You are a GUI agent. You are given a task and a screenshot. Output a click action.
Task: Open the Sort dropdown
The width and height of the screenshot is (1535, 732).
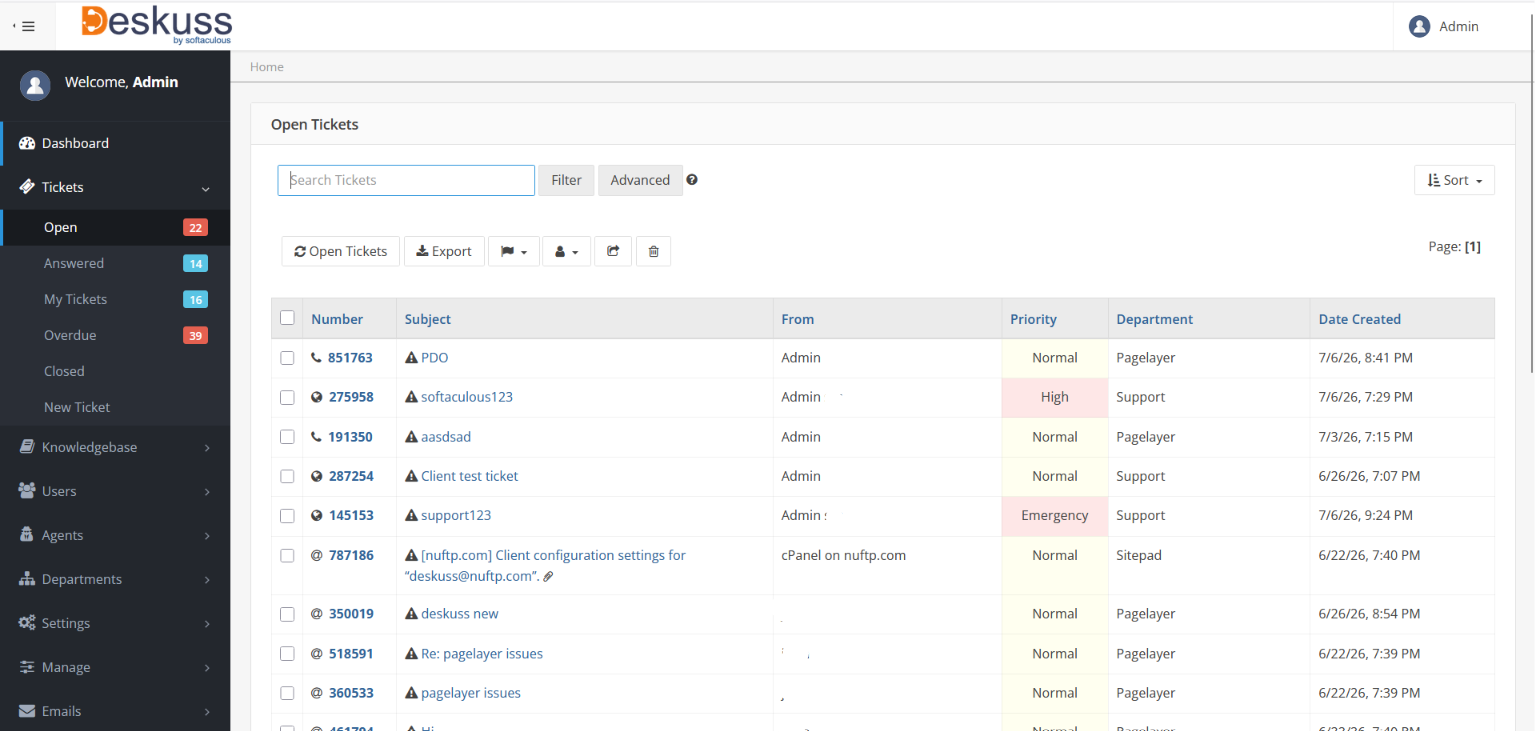(1454, 180)
